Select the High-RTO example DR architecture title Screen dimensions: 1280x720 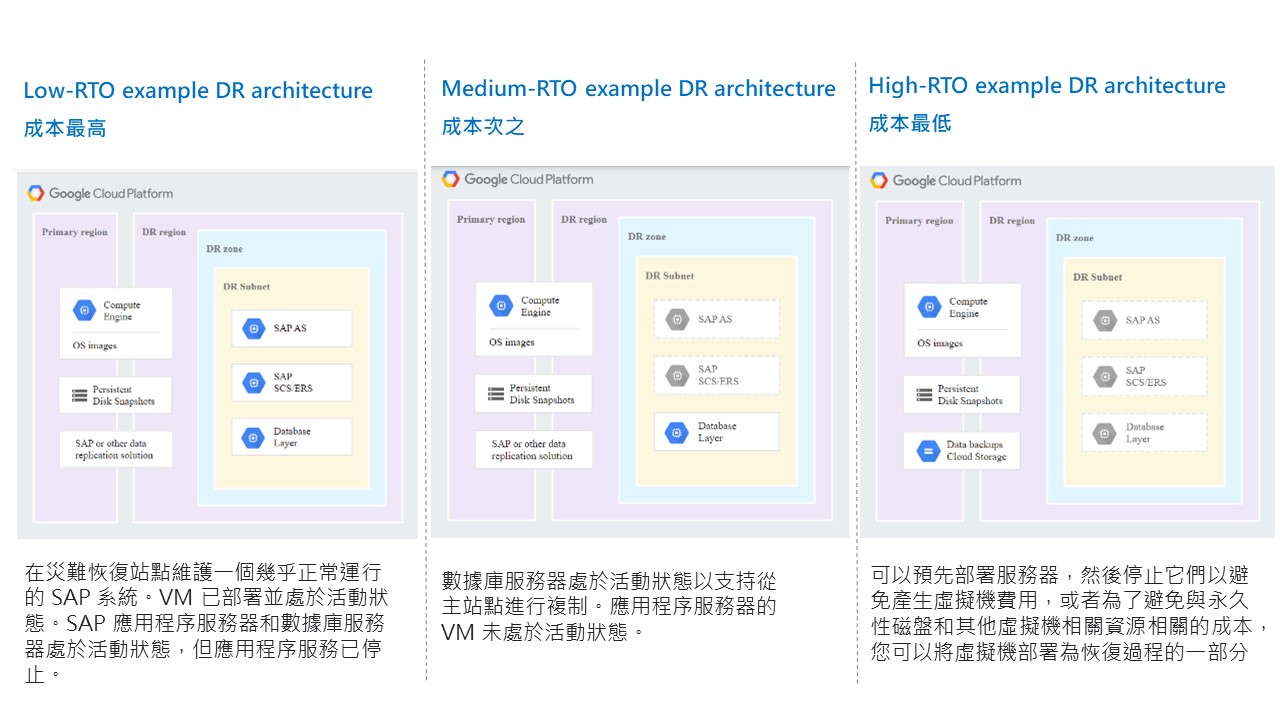pos(1046,85)
